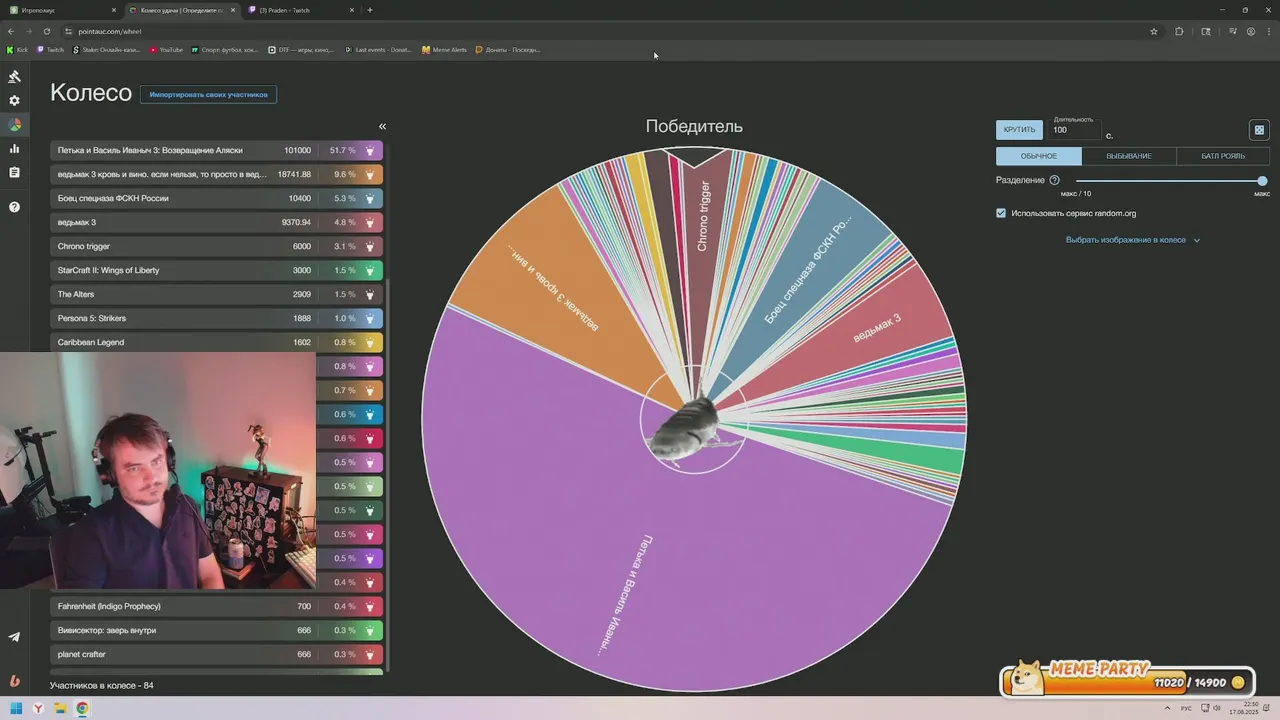Highlight icon for Chrono trigger row
The width and height of the screenshot is (1280, 720).
point(370,246)
